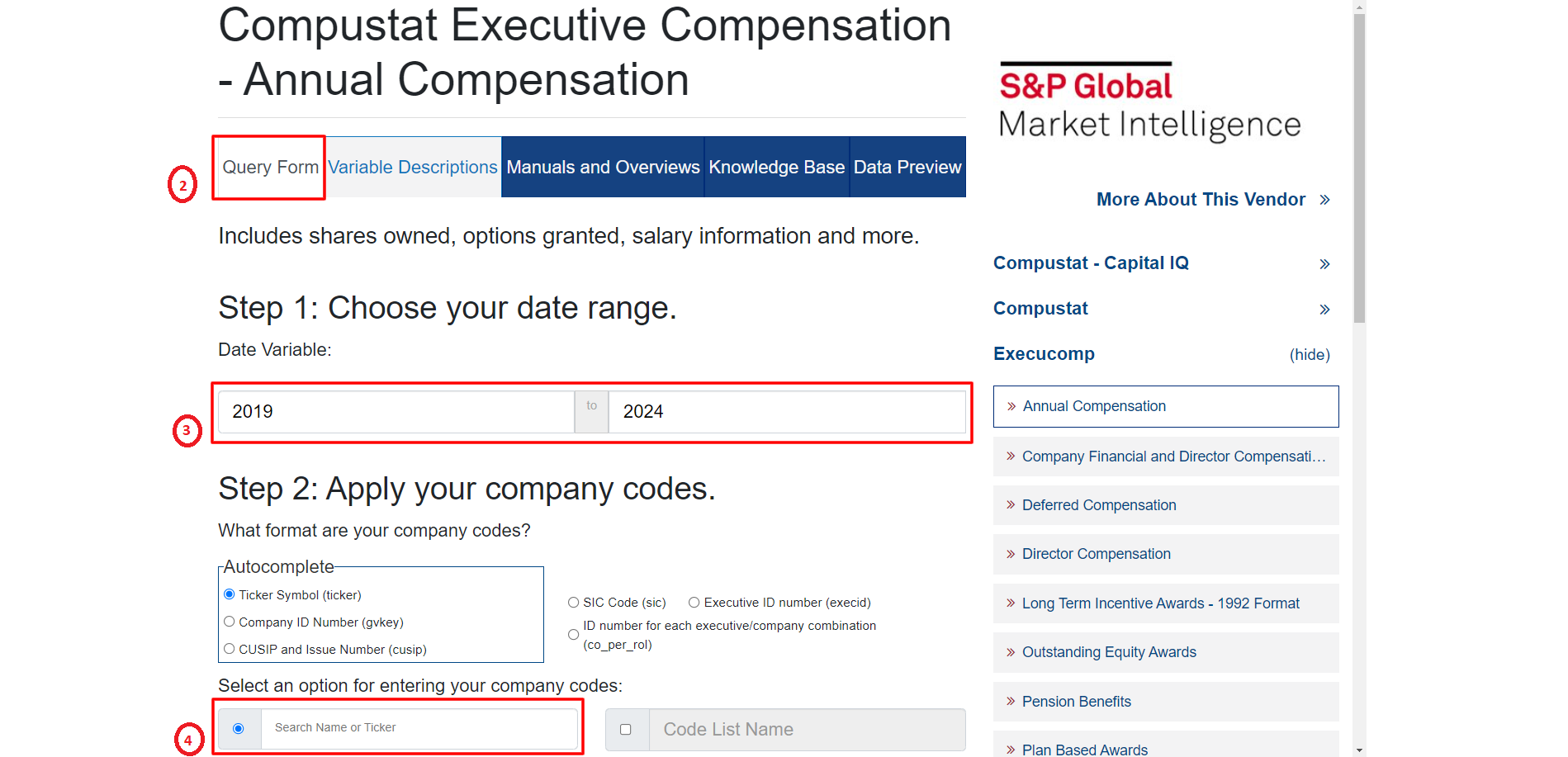Click the chevron icon beside Outstanding Equity Awards
The width and height of the screenshot is (1568, 757).
point(1011,652)
